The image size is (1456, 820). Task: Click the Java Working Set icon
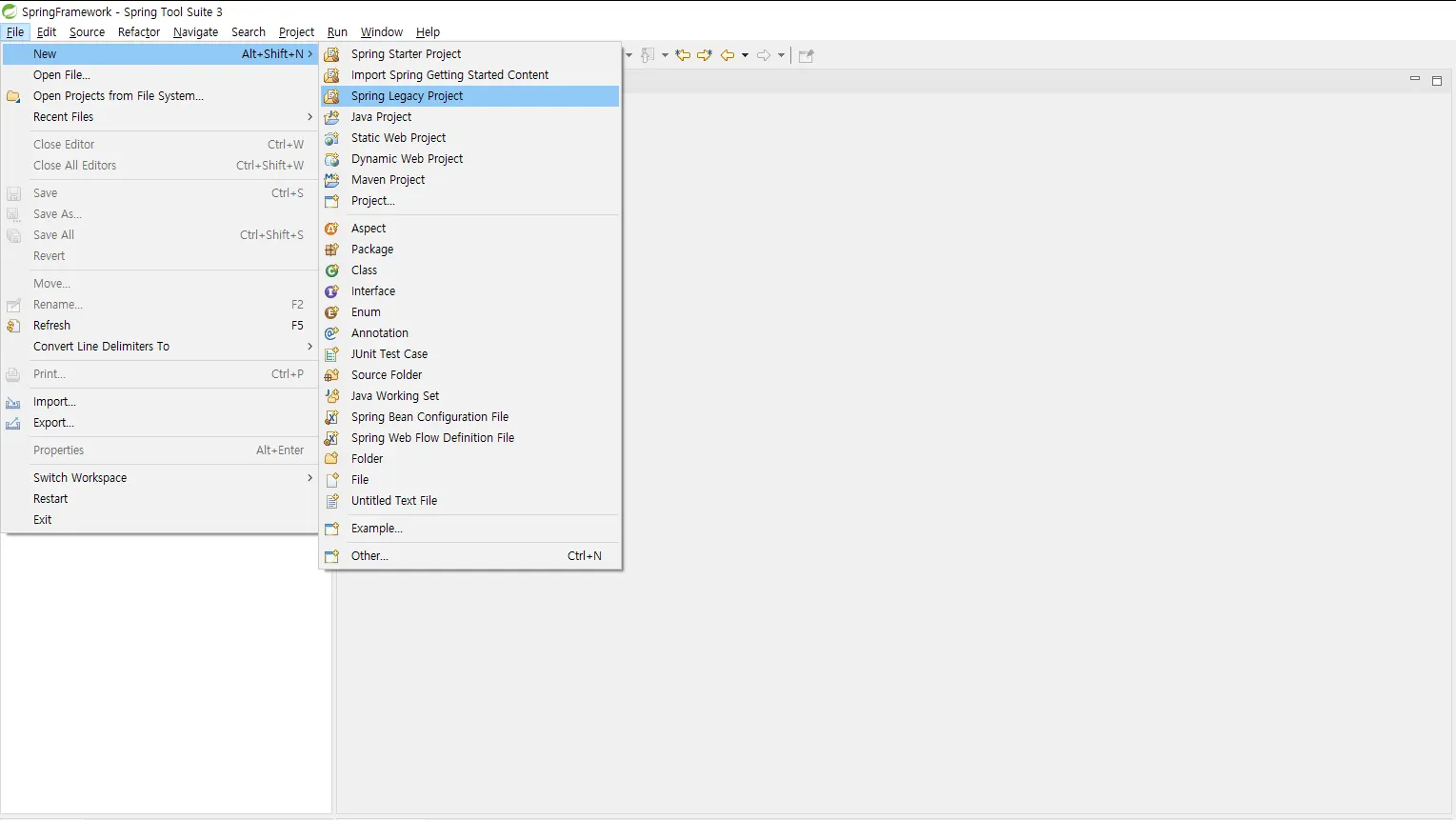331,396
